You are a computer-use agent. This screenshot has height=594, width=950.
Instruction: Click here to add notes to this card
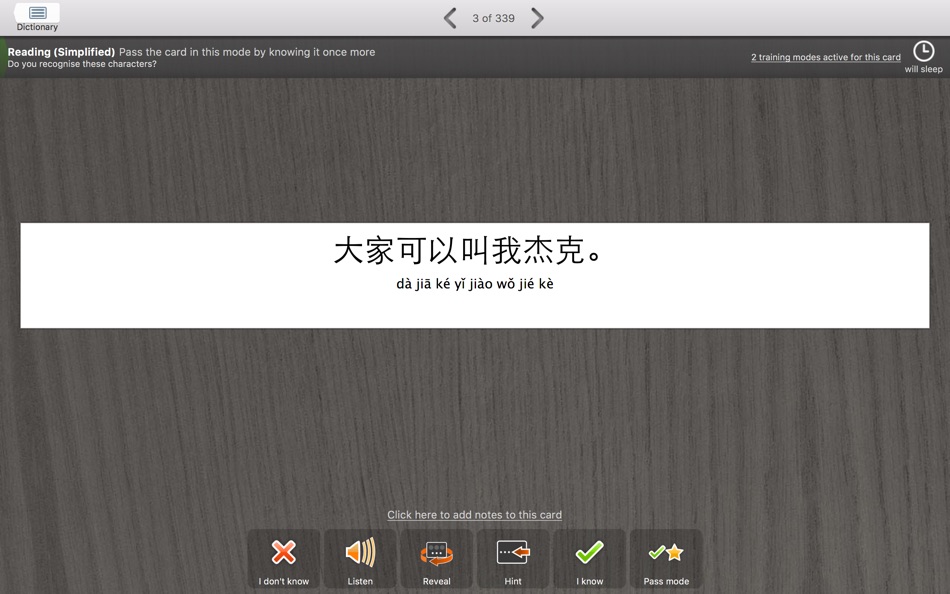click(x=474, y=515)
